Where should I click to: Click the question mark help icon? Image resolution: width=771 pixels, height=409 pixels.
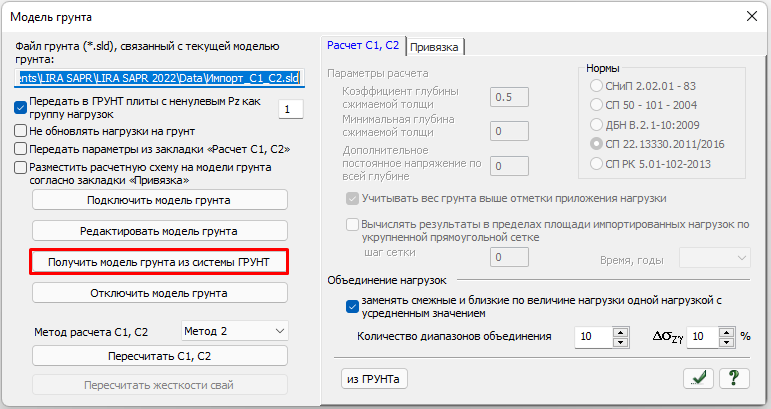(735, 378)
